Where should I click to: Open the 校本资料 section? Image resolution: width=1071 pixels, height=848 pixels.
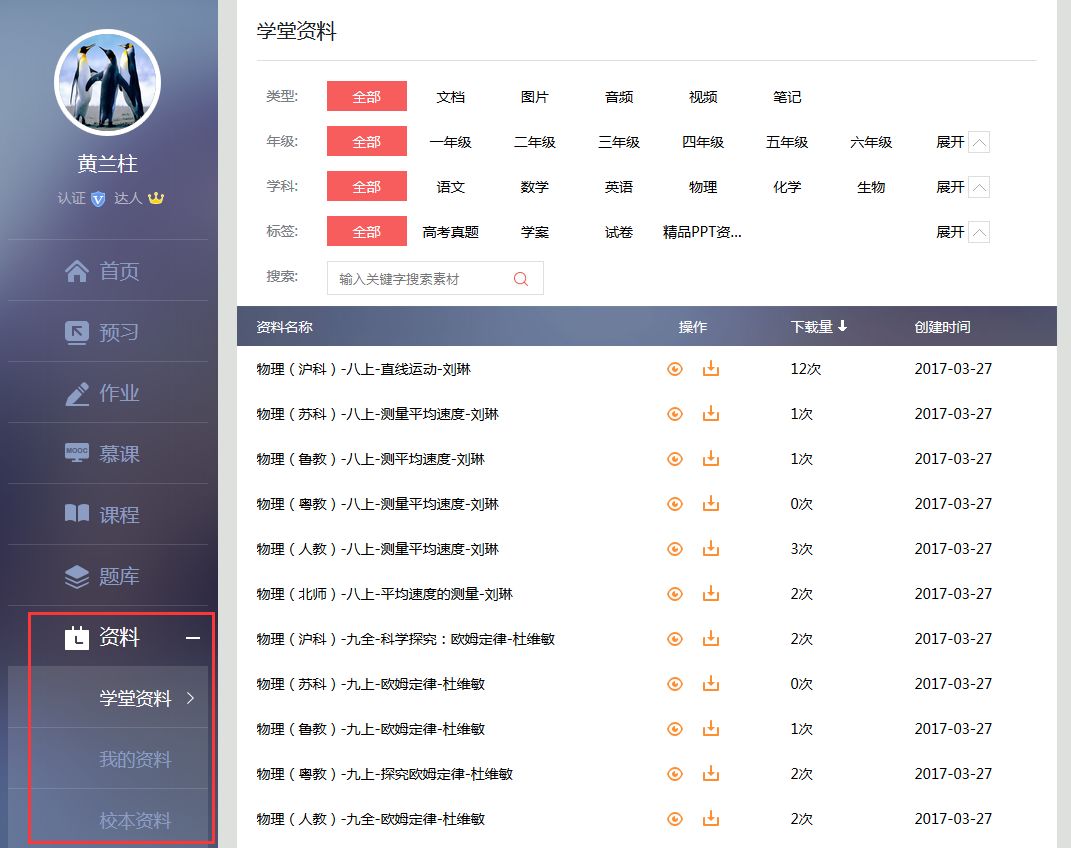pos(134,820)
